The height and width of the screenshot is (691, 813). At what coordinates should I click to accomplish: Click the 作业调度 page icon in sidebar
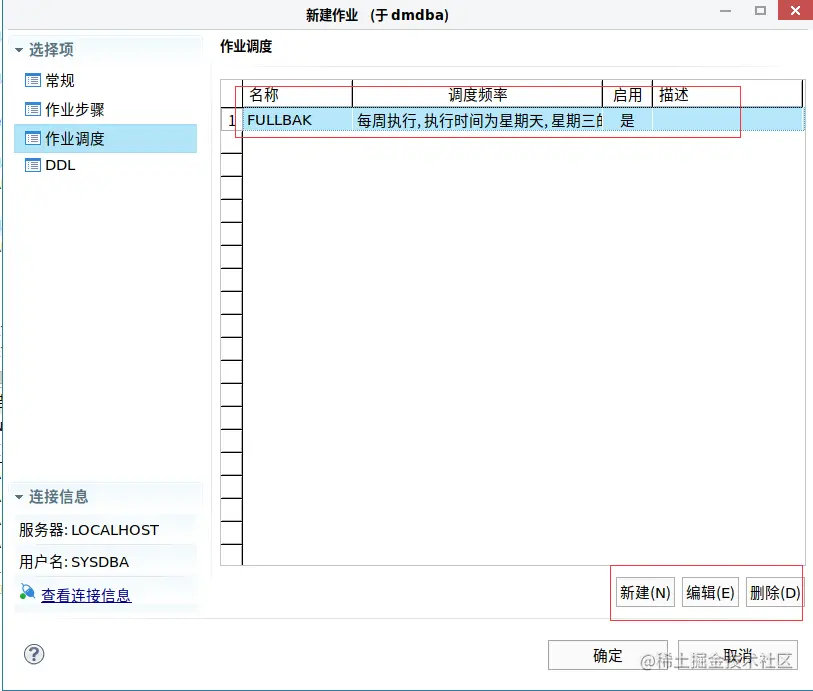[33, 139]
